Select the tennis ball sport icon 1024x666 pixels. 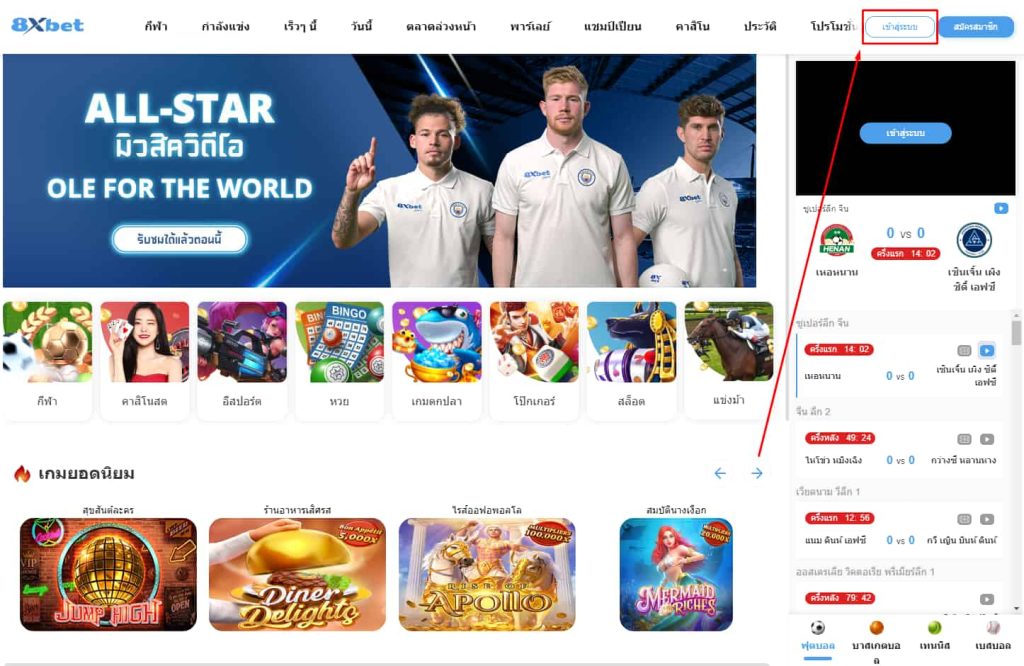tap(935, 627)
